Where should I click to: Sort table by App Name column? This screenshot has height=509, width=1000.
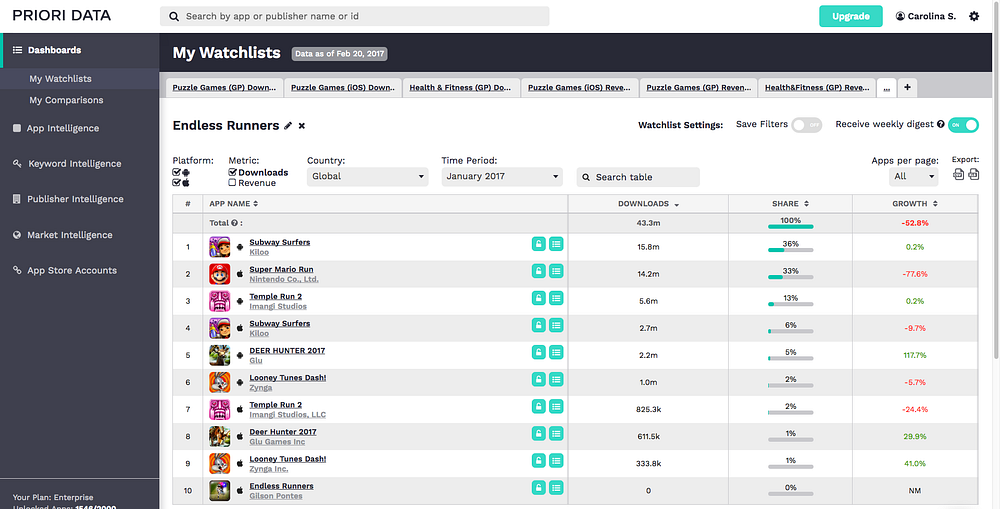pos(234,203)
